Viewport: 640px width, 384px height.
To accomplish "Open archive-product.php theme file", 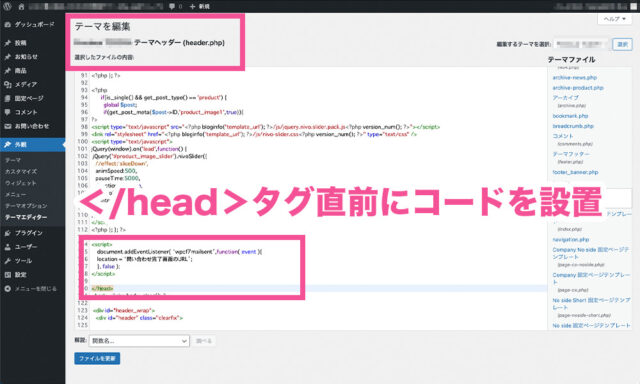I will click(x=578, y=88).
